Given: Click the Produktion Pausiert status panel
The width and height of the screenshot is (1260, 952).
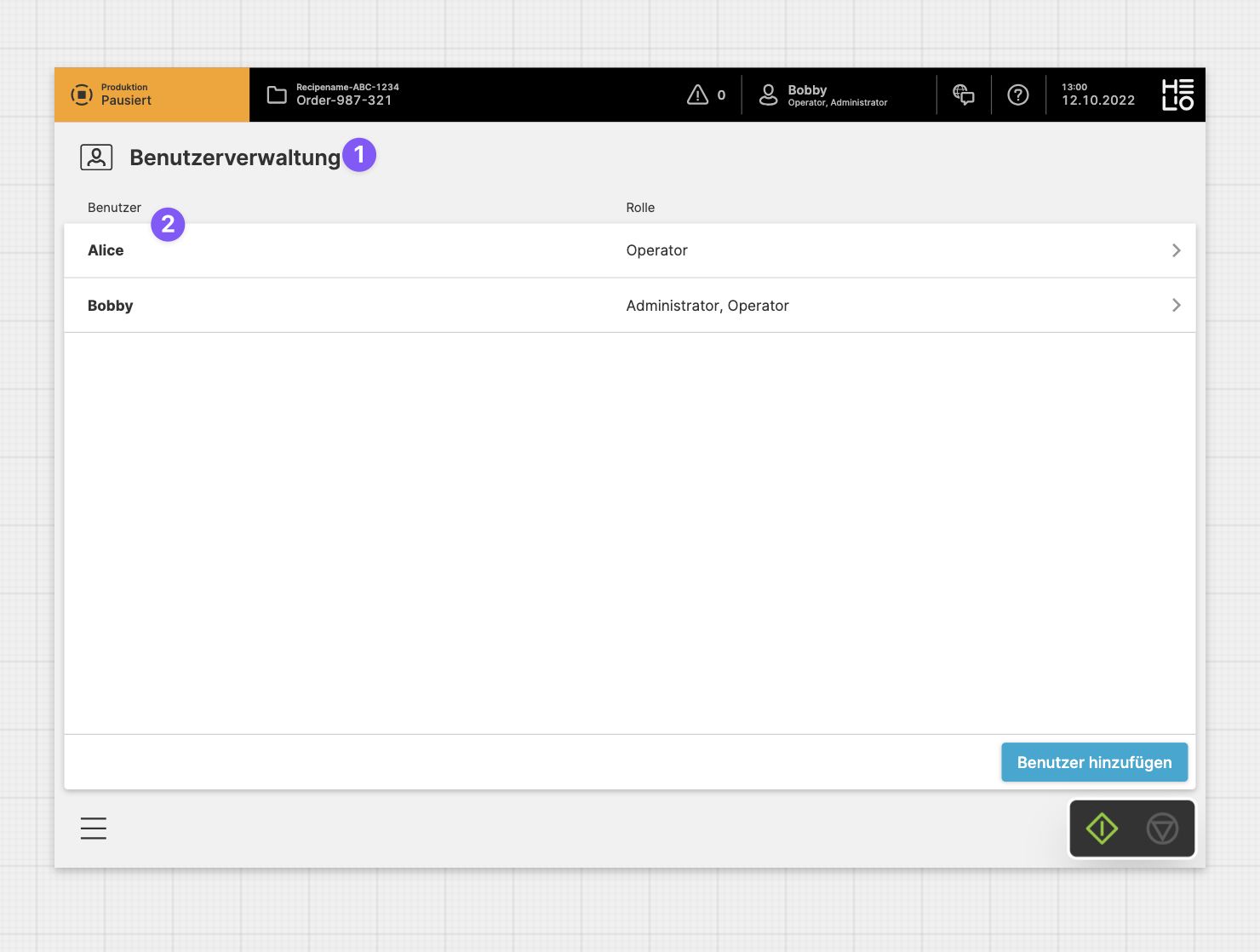Looking at the screenshot, I should (x=152, y=95).
